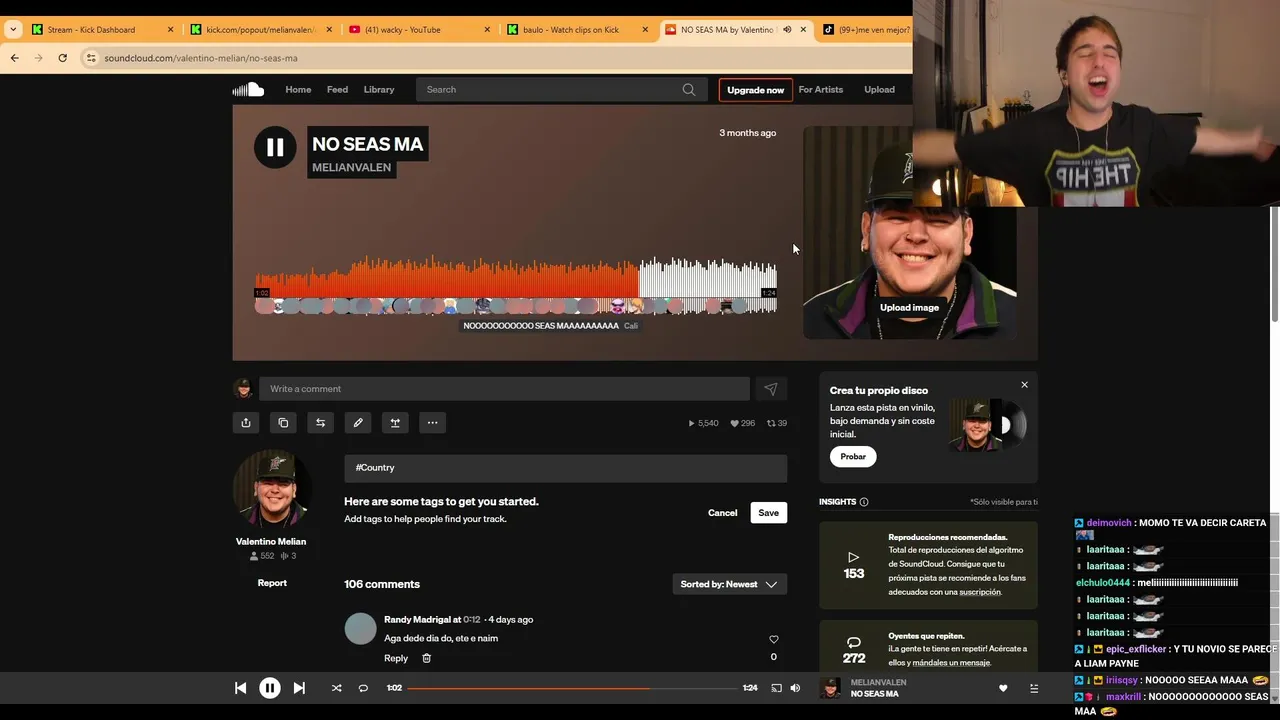Screen dimensions: 1280x720
Task: Repost the track using the repost icon
Action: point(320,423)
